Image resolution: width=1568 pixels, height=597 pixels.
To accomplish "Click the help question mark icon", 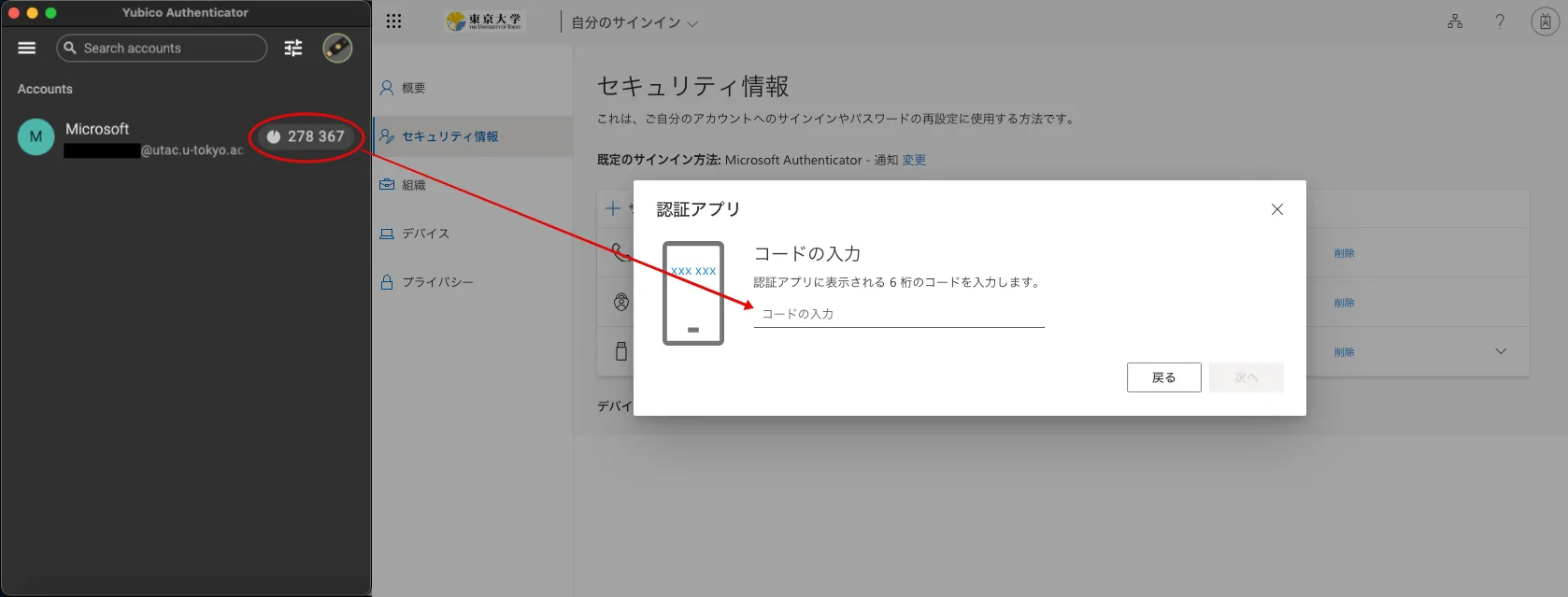I will click(x=1500, y=21).
